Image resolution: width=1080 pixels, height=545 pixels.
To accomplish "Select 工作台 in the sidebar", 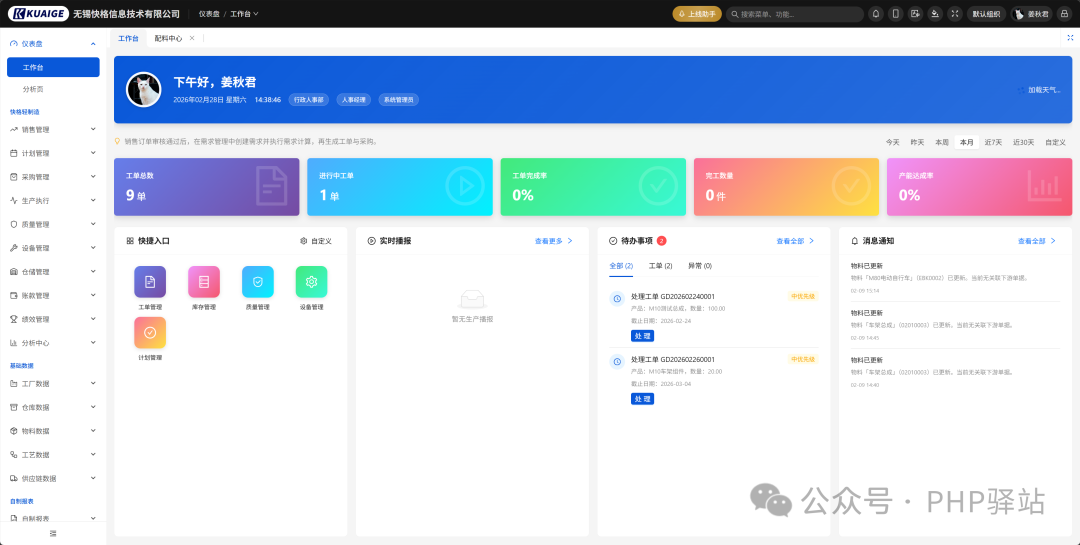I will tap(53, 67).
